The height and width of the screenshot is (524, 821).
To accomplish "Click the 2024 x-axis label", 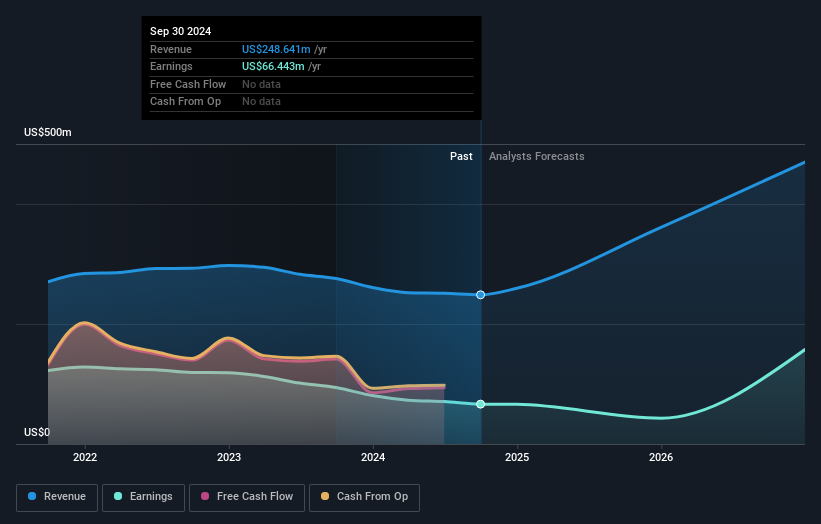I will tap(373, 458).
